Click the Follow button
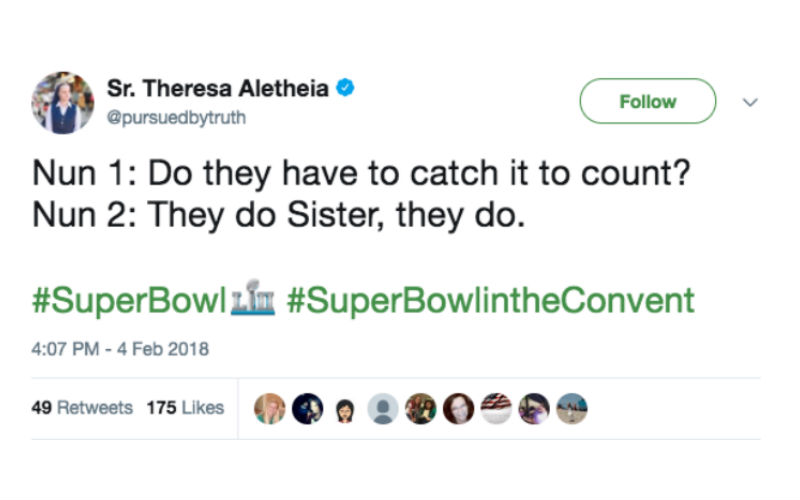Viewport: 800px width, 500px height. pyautogui.click(x=647, y=101)
